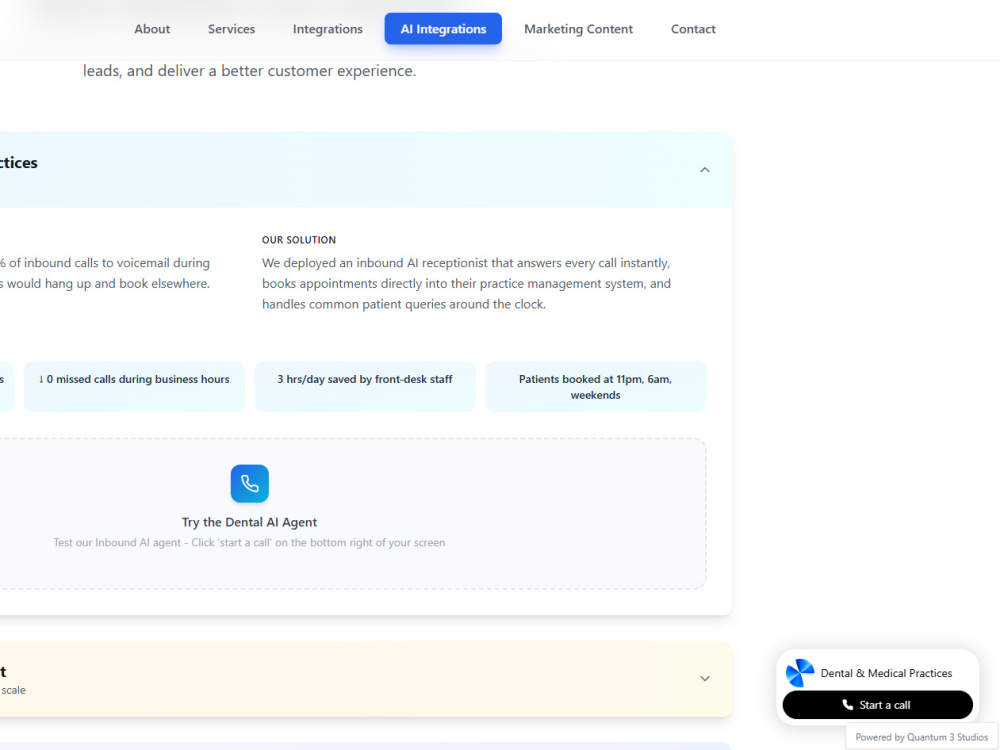This screenshot has width=1000, height=750.
Task: Open the Contact navigation item
Action: [x=693, y=29]
